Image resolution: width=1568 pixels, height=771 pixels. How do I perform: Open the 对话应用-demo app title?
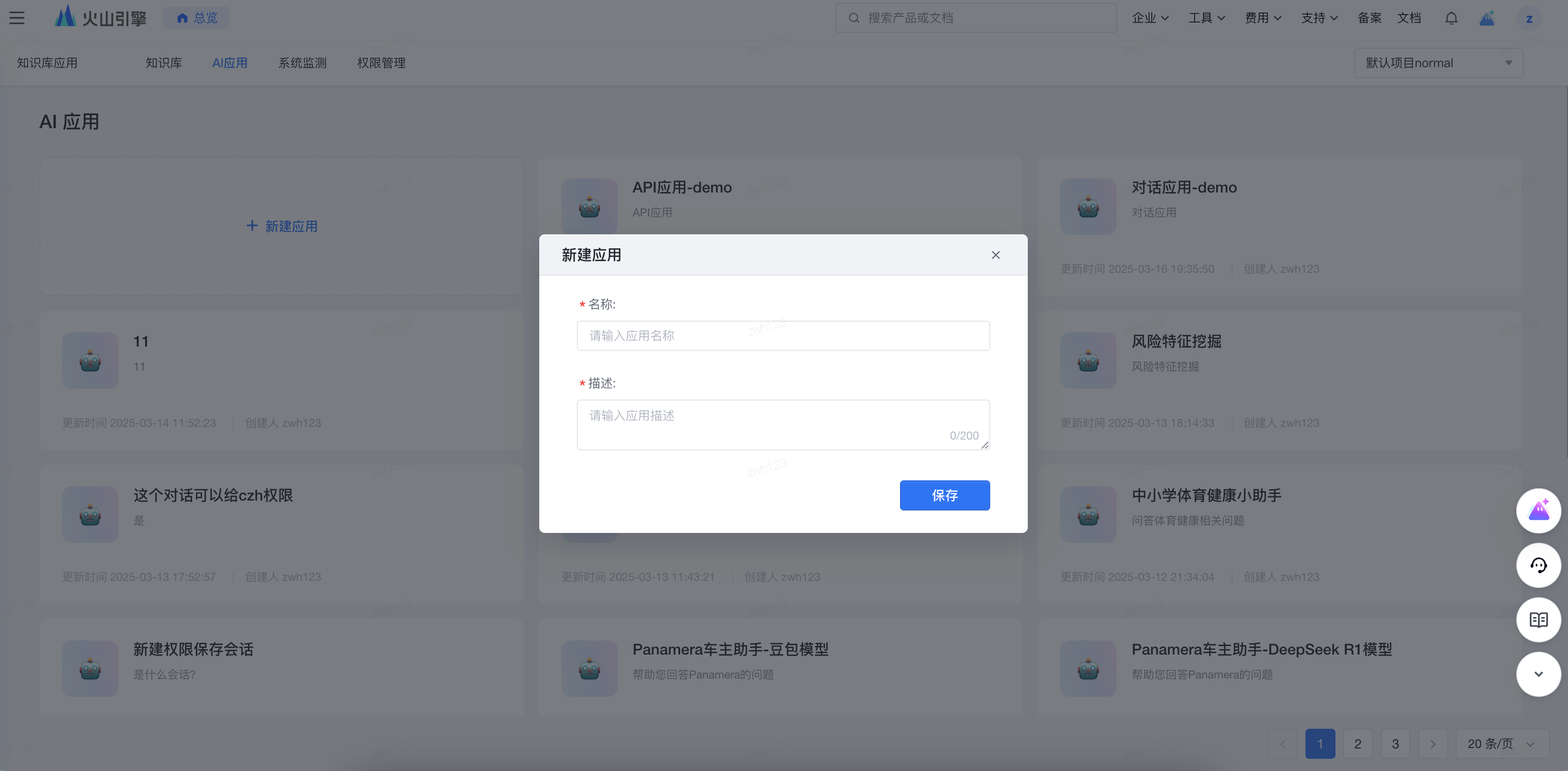(x=1184, y=187)
